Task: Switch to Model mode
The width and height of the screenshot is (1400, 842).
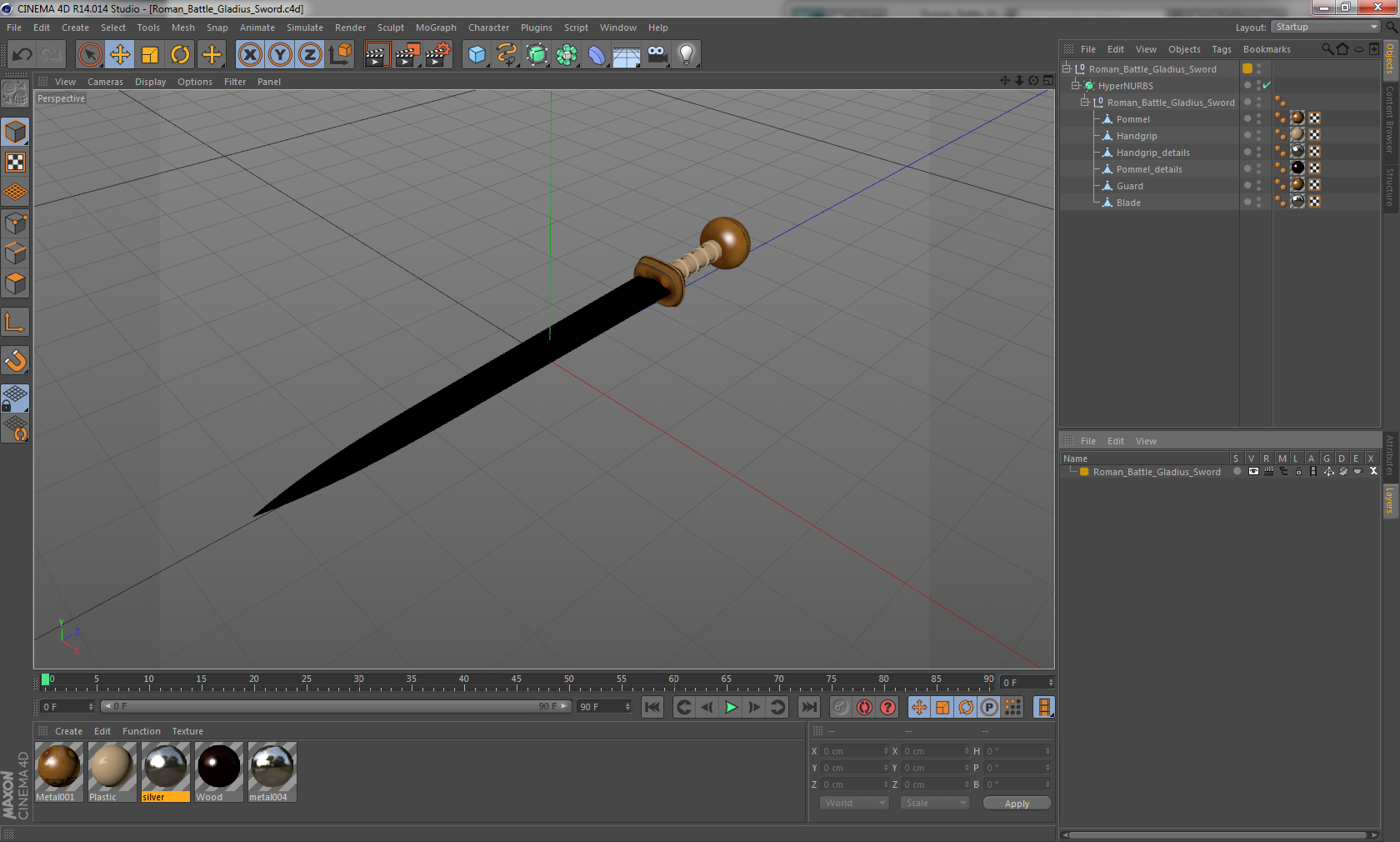Action: tap(16, 132)
